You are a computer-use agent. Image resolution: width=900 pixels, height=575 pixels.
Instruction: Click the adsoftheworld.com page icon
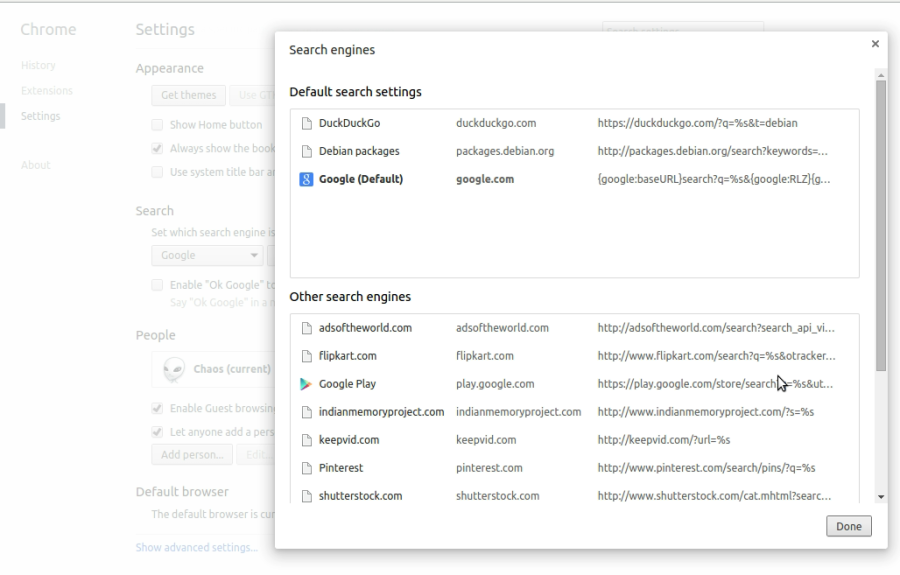coord(307,328)
